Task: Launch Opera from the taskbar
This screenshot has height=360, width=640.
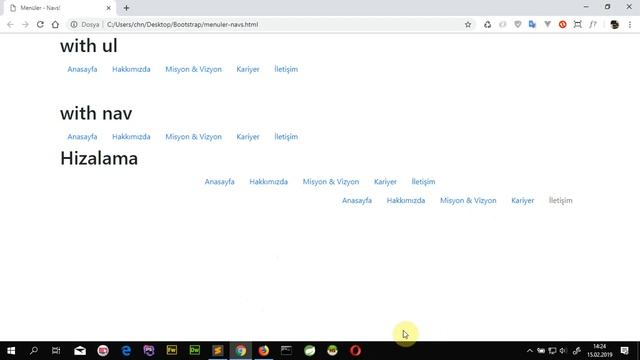Action: [x=356, y=351]
